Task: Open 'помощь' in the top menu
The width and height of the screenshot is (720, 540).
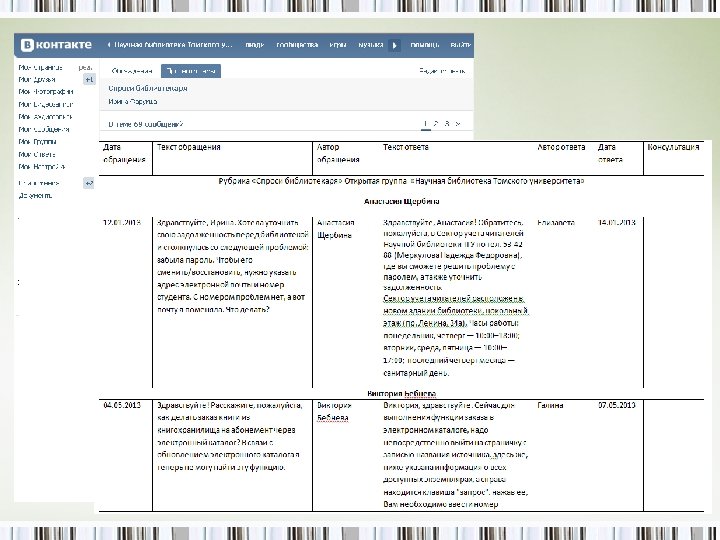Action: click(x=425, y=45)
